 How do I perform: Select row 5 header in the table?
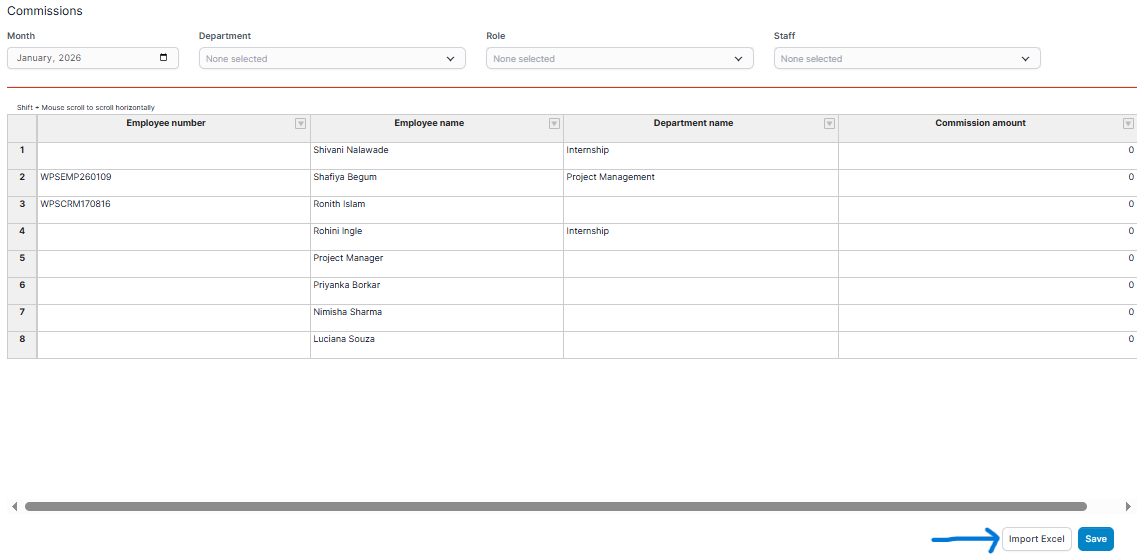[x=22, y=258]
